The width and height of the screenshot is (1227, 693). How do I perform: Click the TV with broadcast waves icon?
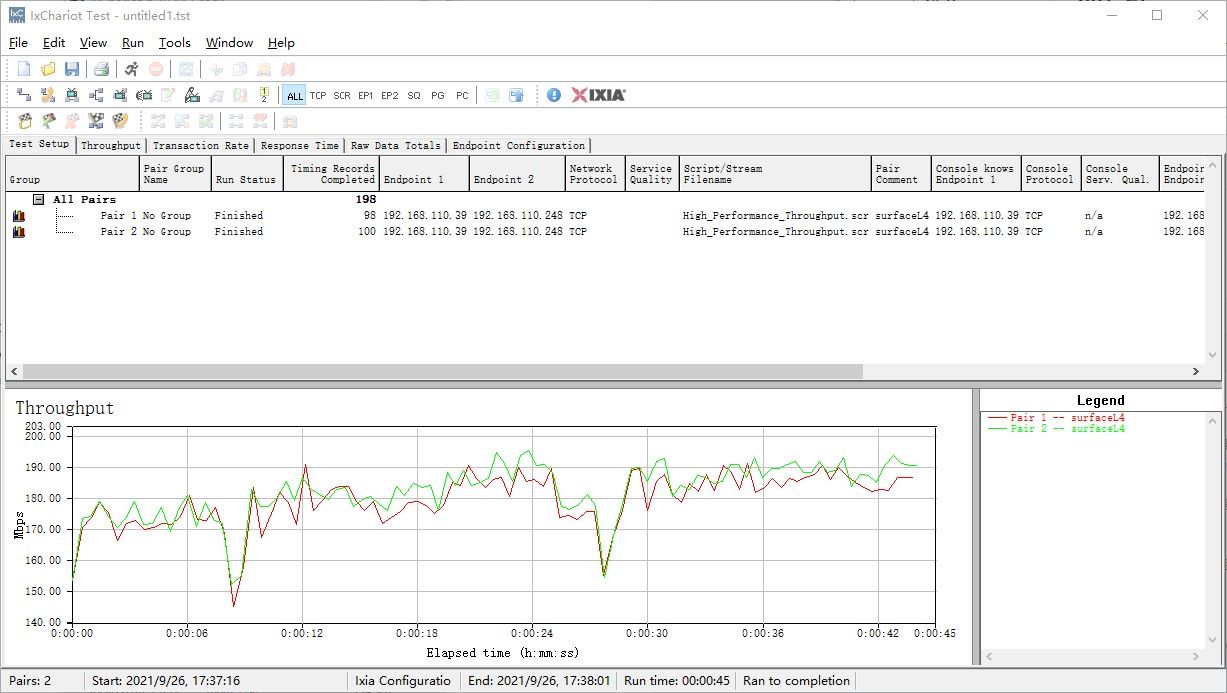click(x=144, y=95)
